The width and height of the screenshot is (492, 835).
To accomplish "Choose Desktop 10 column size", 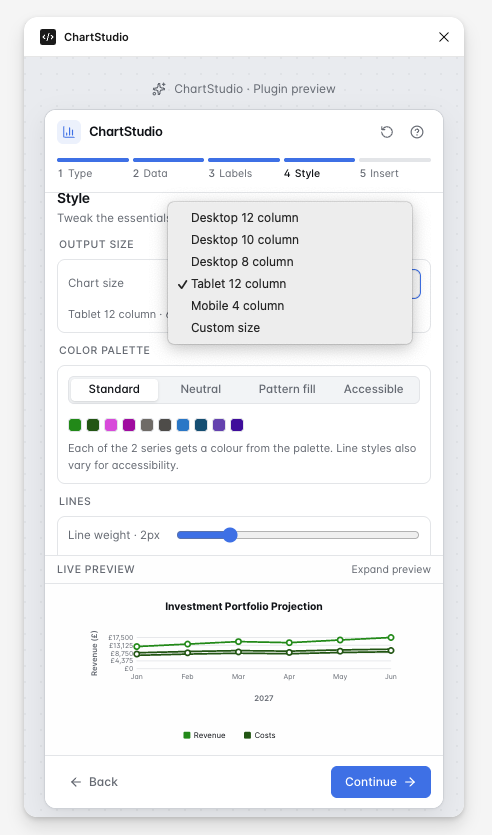I will [290, 240].
